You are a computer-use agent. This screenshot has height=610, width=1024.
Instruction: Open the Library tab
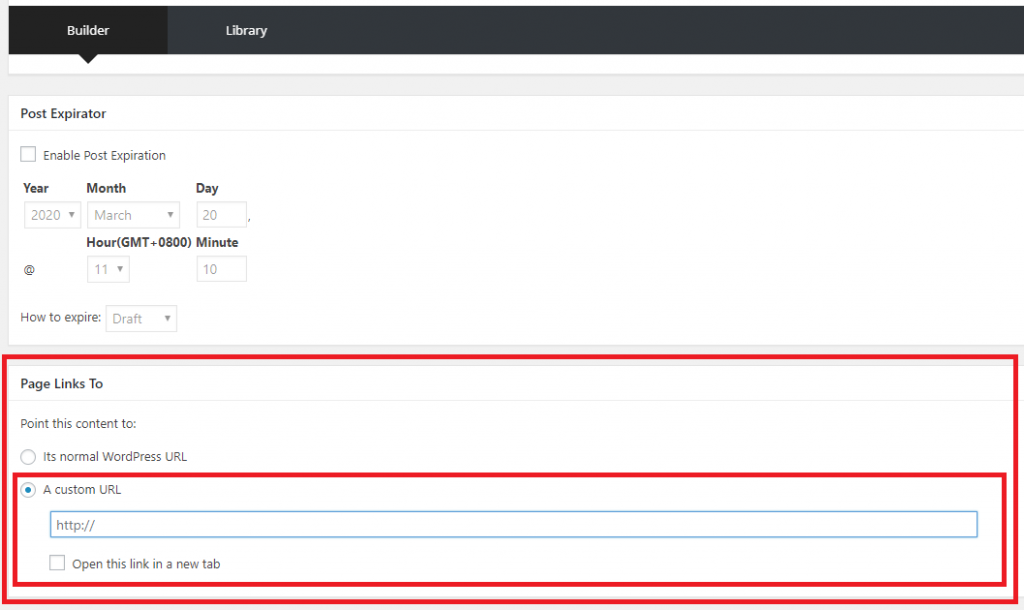point(246,30)
